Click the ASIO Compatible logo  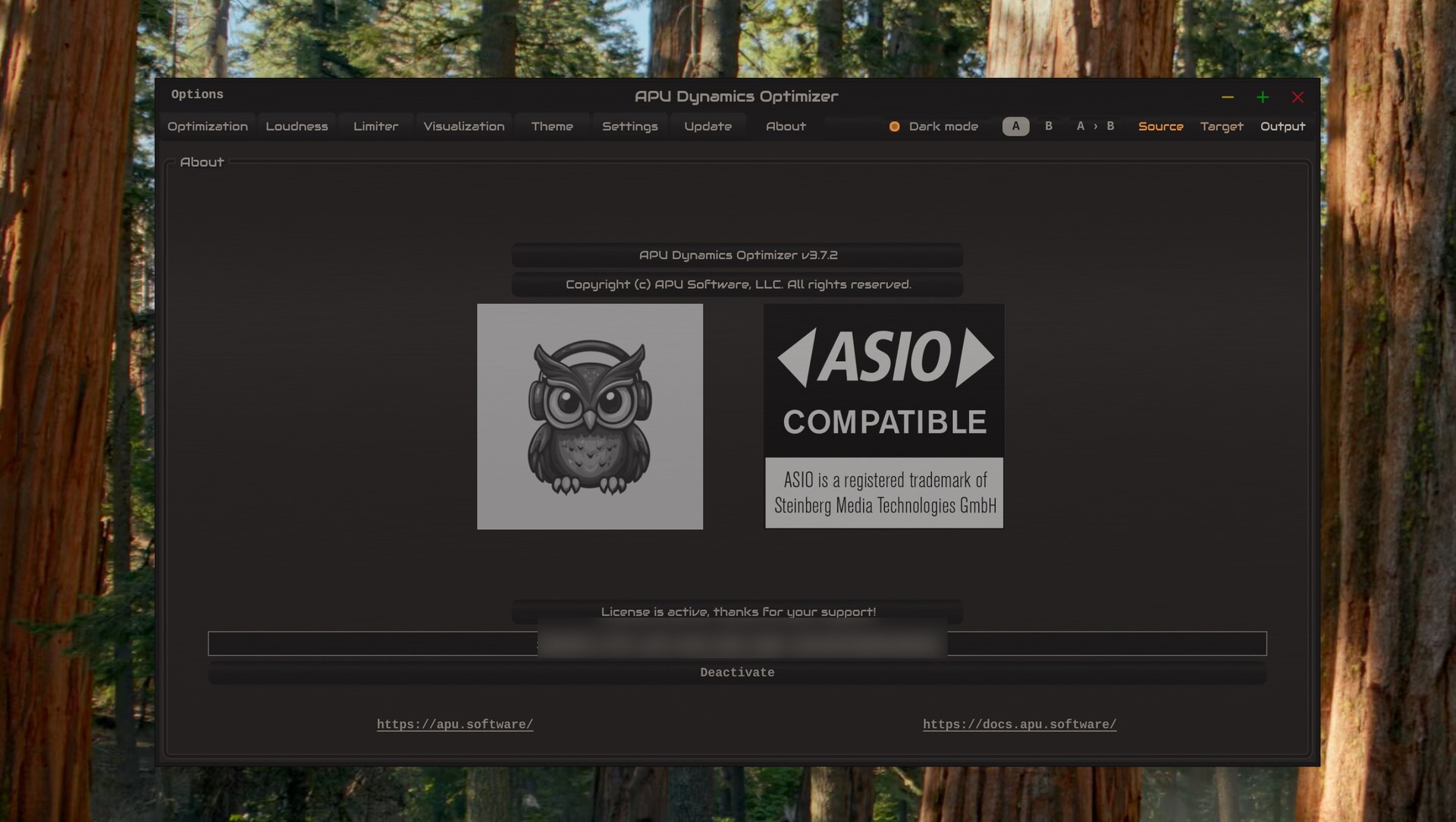click(x=883, y=416)
